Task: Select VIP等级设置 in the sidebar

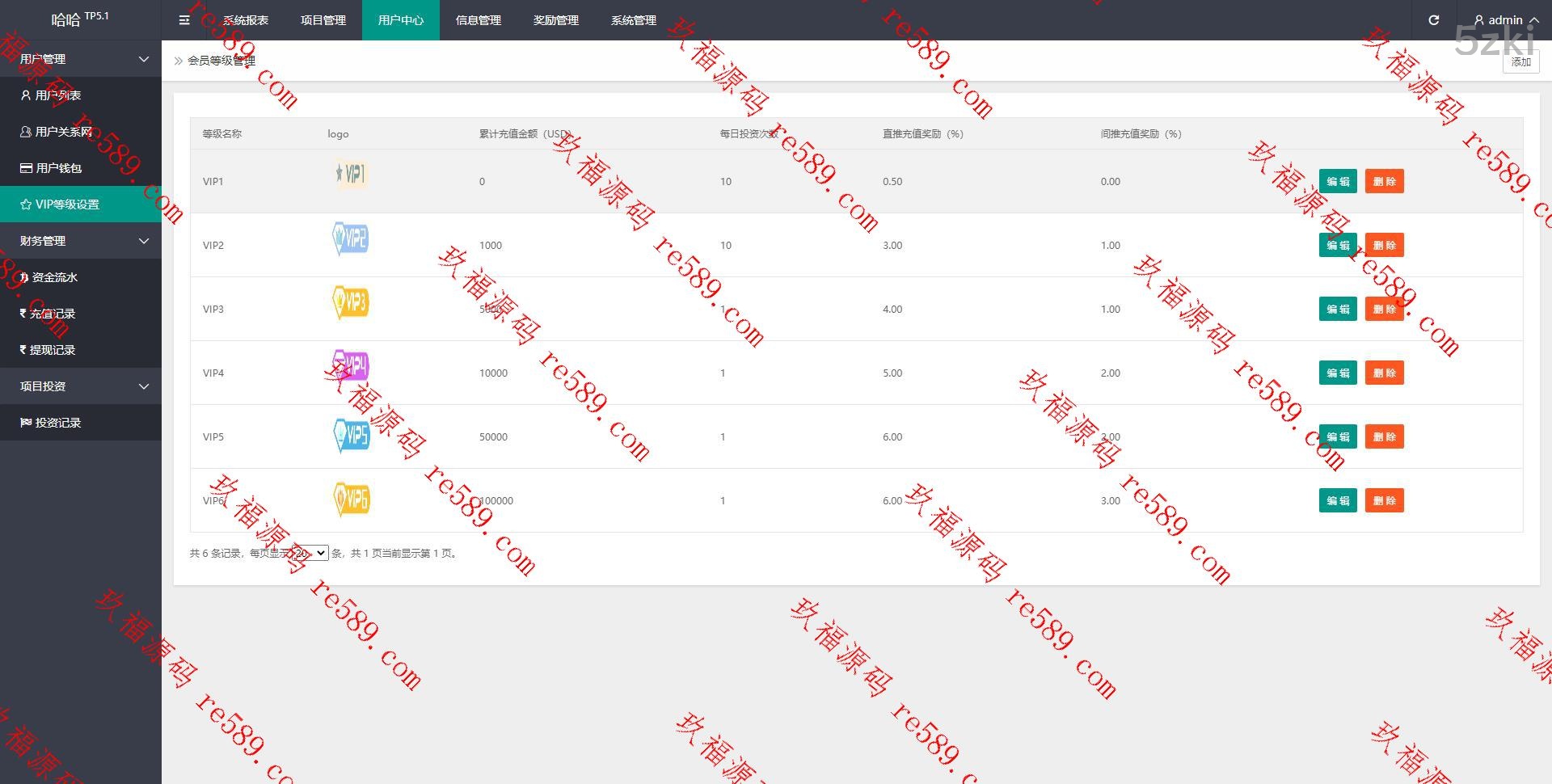Action: point(81,204)
